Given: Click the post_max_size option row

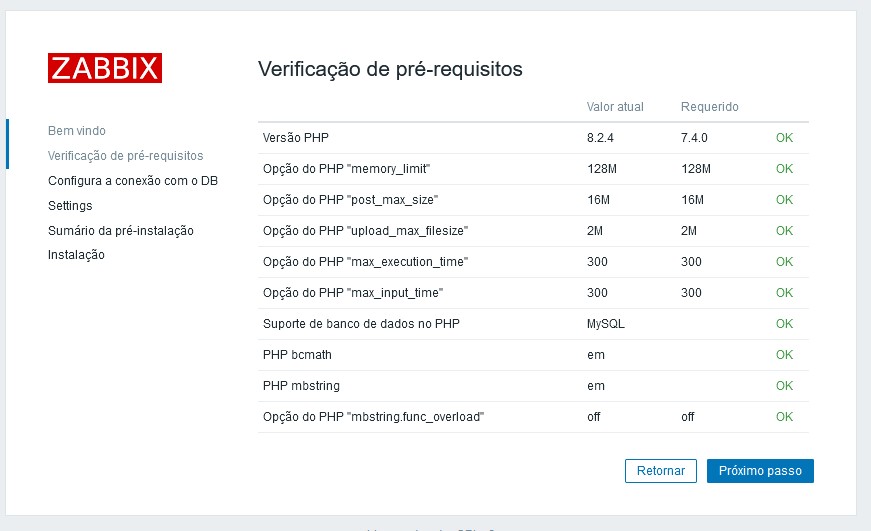Looking at the screenshot, I should pos(533,200).
